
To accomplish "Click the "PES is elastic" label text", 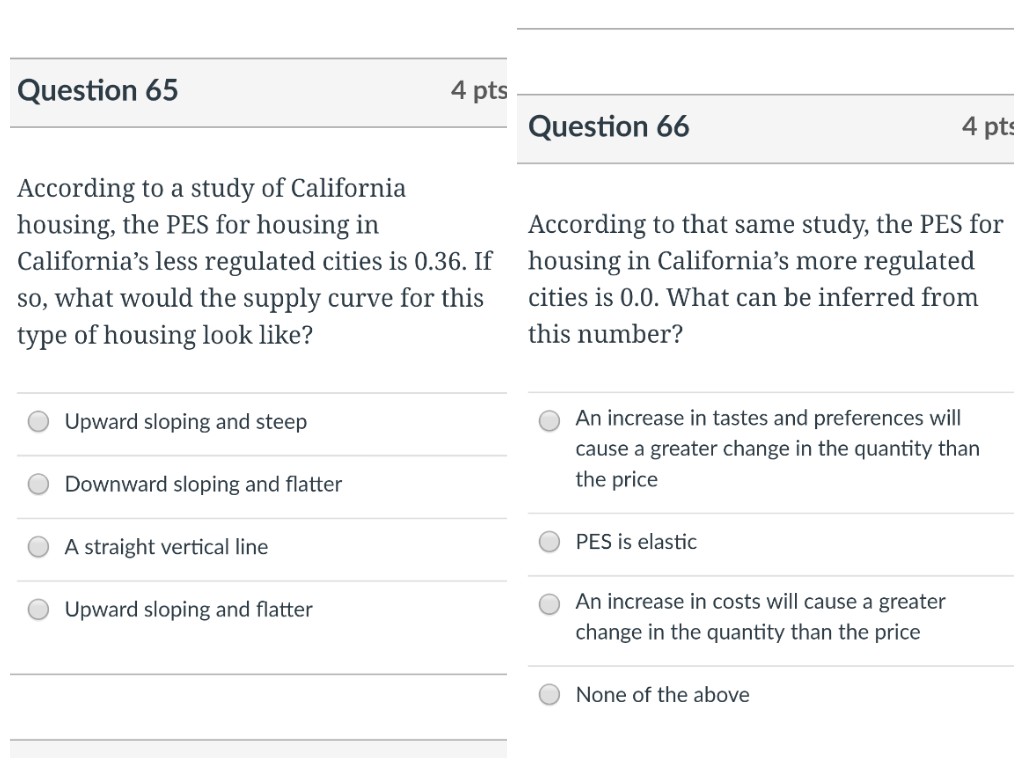I will point(636,541).
